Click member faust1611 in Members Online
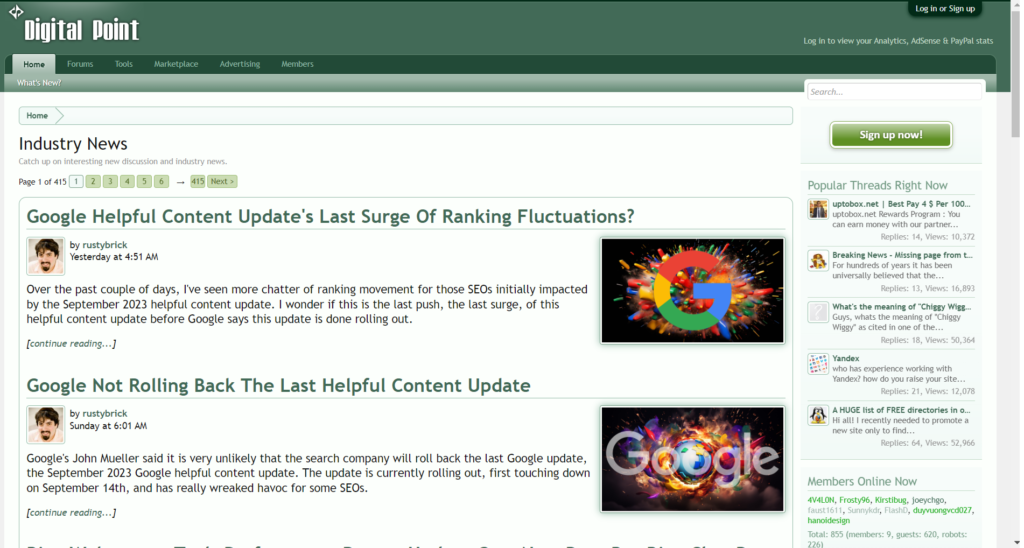The width and height of the screenshot is (1024, 548). [x=825, y=510]
